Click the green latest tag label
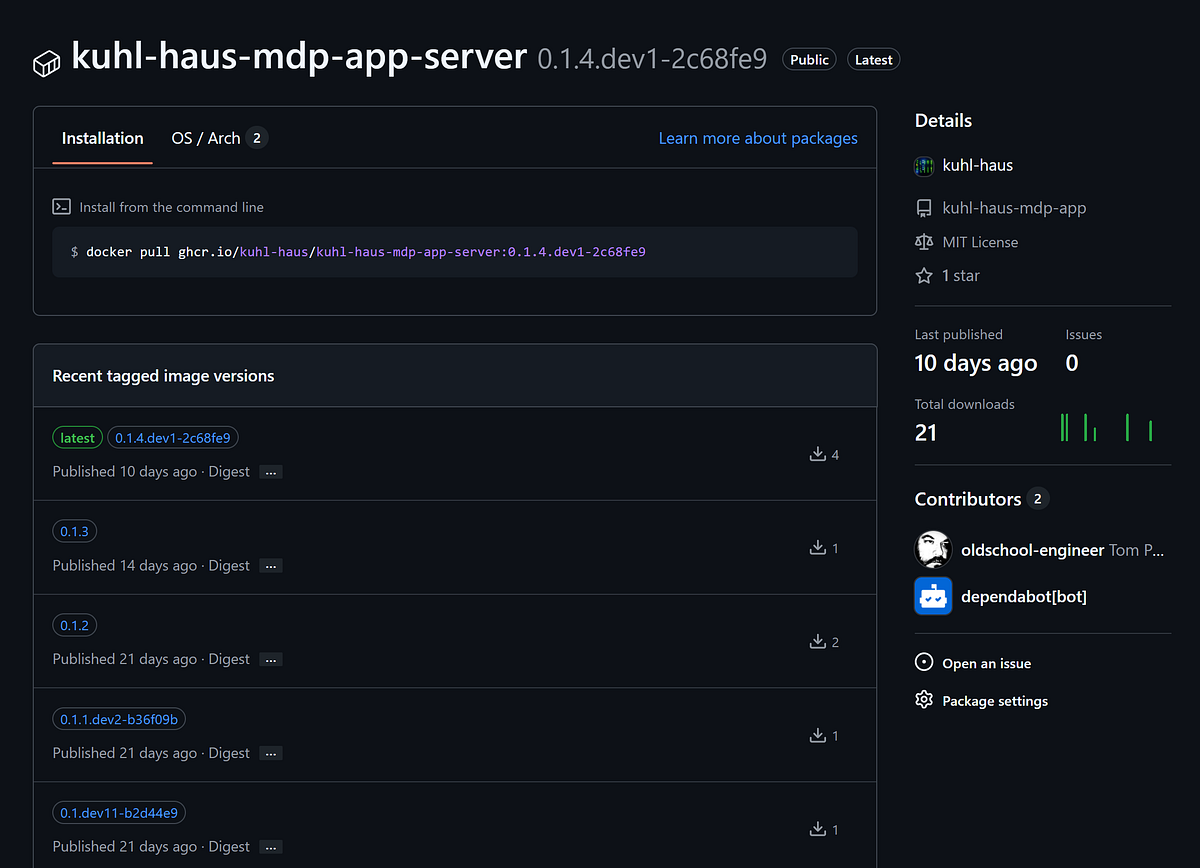 pyautogui.click(x=78, y=438)
